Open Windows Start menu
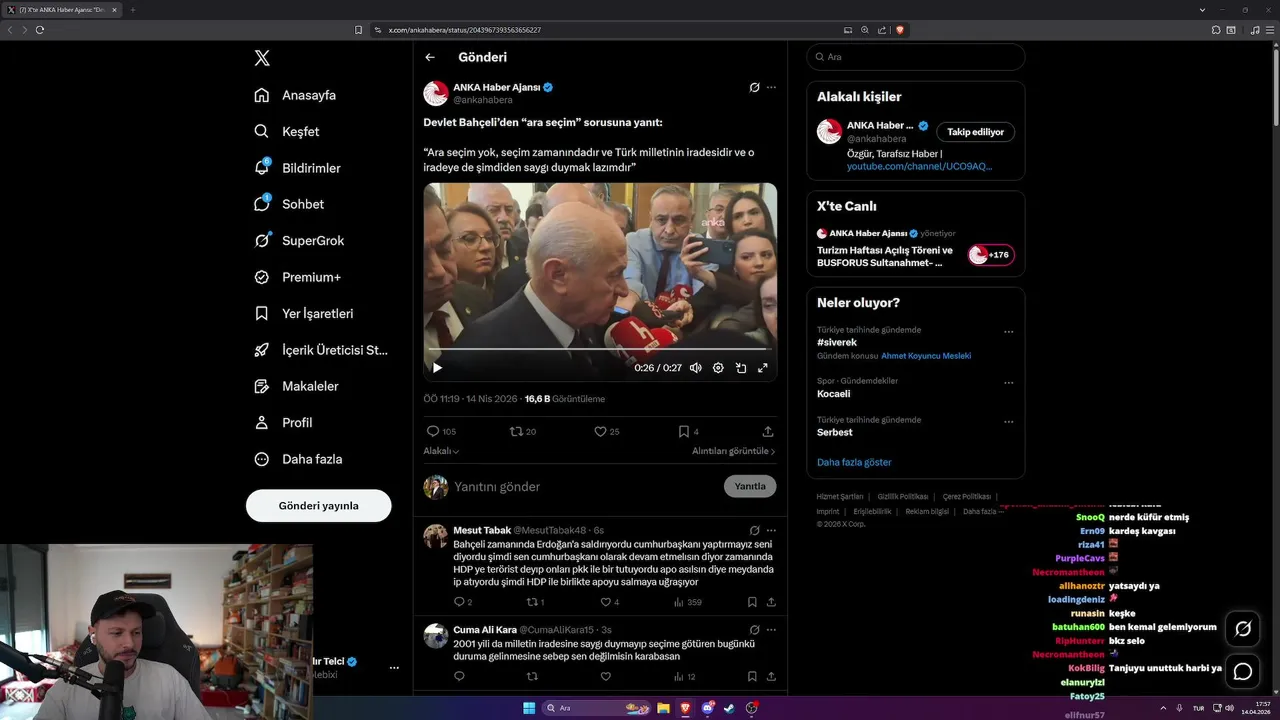This screenshot has width=1280, height=720. click(529, 708)
